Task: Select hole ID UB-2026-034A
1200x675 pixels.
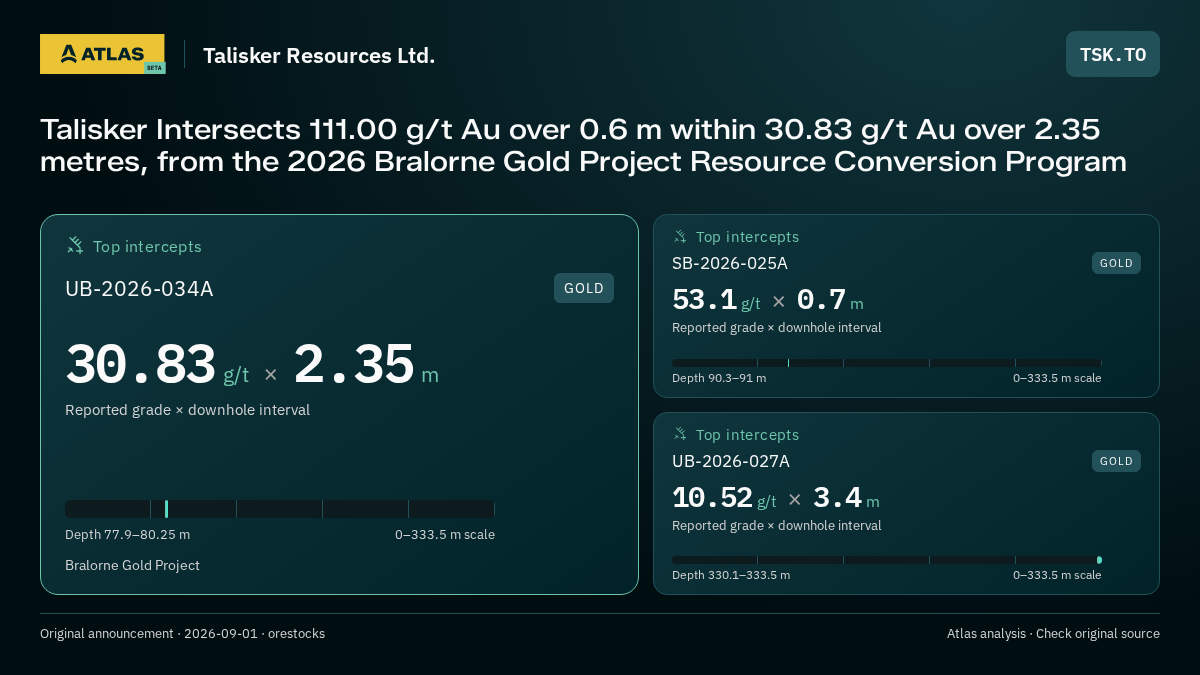Action: 139,289
